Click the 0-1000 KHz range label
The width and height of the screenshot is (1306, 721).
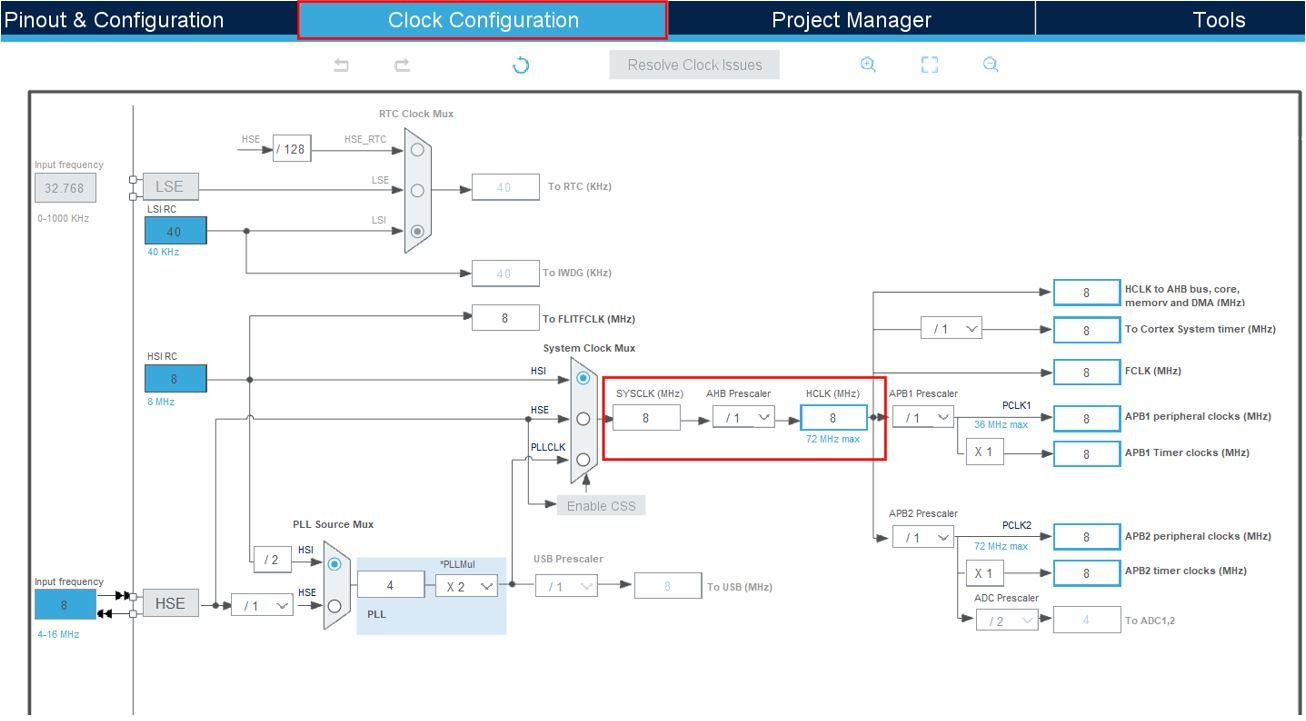point(62,218)
